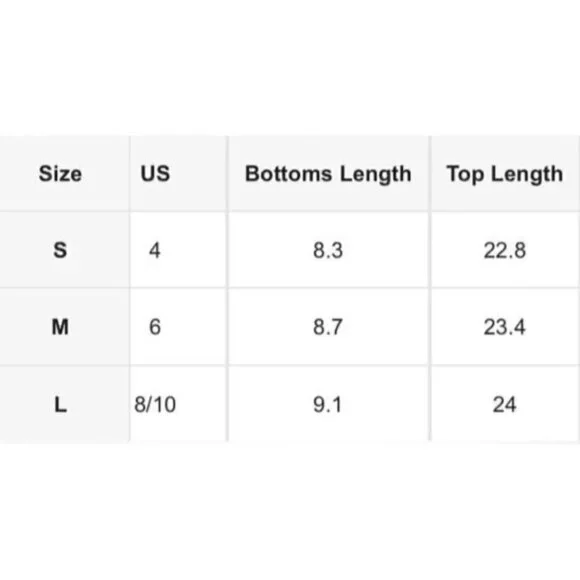Viewport: 580px width, 580px height.
Task: Click the Size column header
Action: [60, 173]
